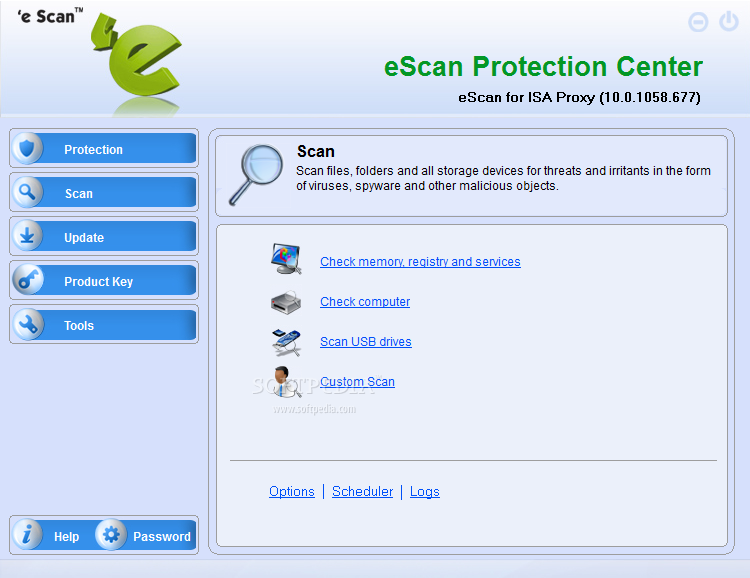Click the Protection shield icon
Image resolution: width=750 pixels, height=578 pixels.
[x=27, y=149]
